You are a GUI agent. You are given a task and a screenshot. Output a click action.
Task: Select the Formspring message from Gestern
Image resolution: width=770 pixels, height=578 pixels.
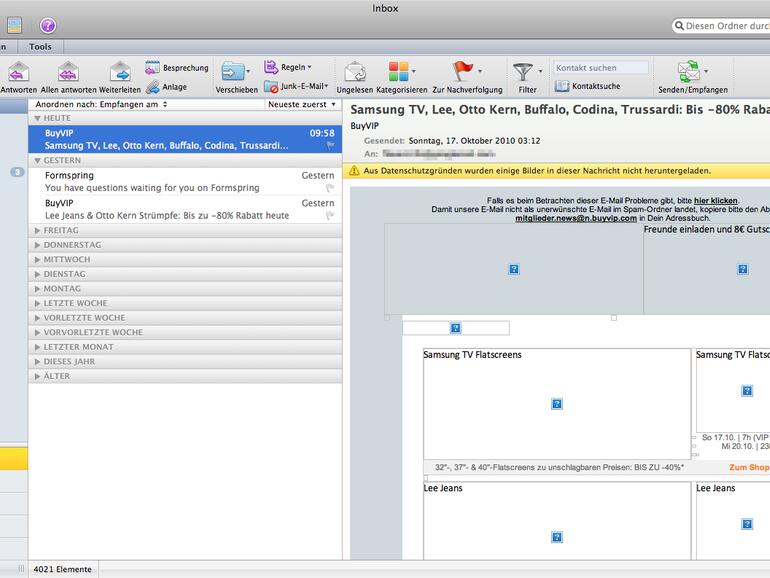click(185, 182)
